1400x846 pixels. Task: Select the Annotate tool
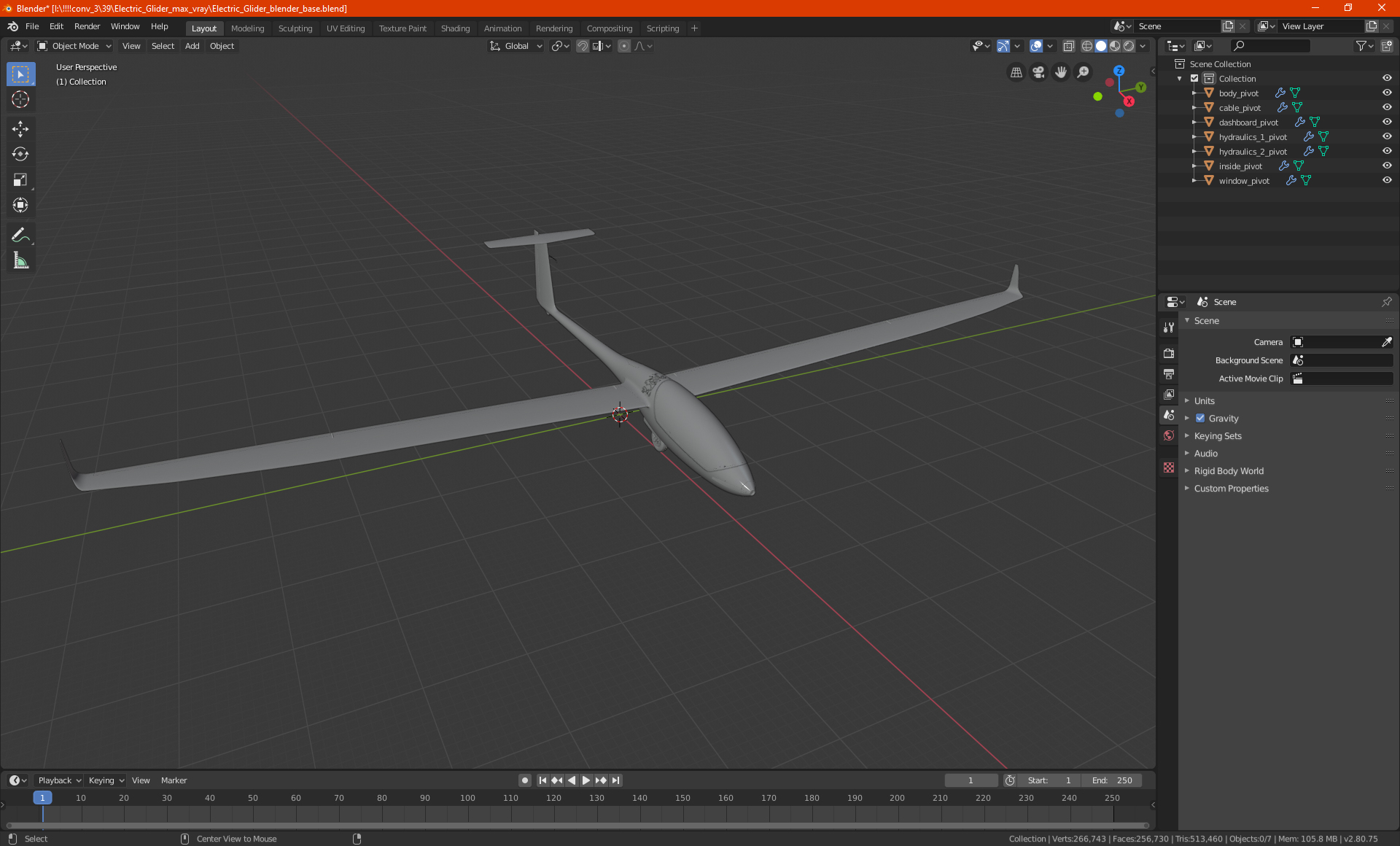pos(20,235)
